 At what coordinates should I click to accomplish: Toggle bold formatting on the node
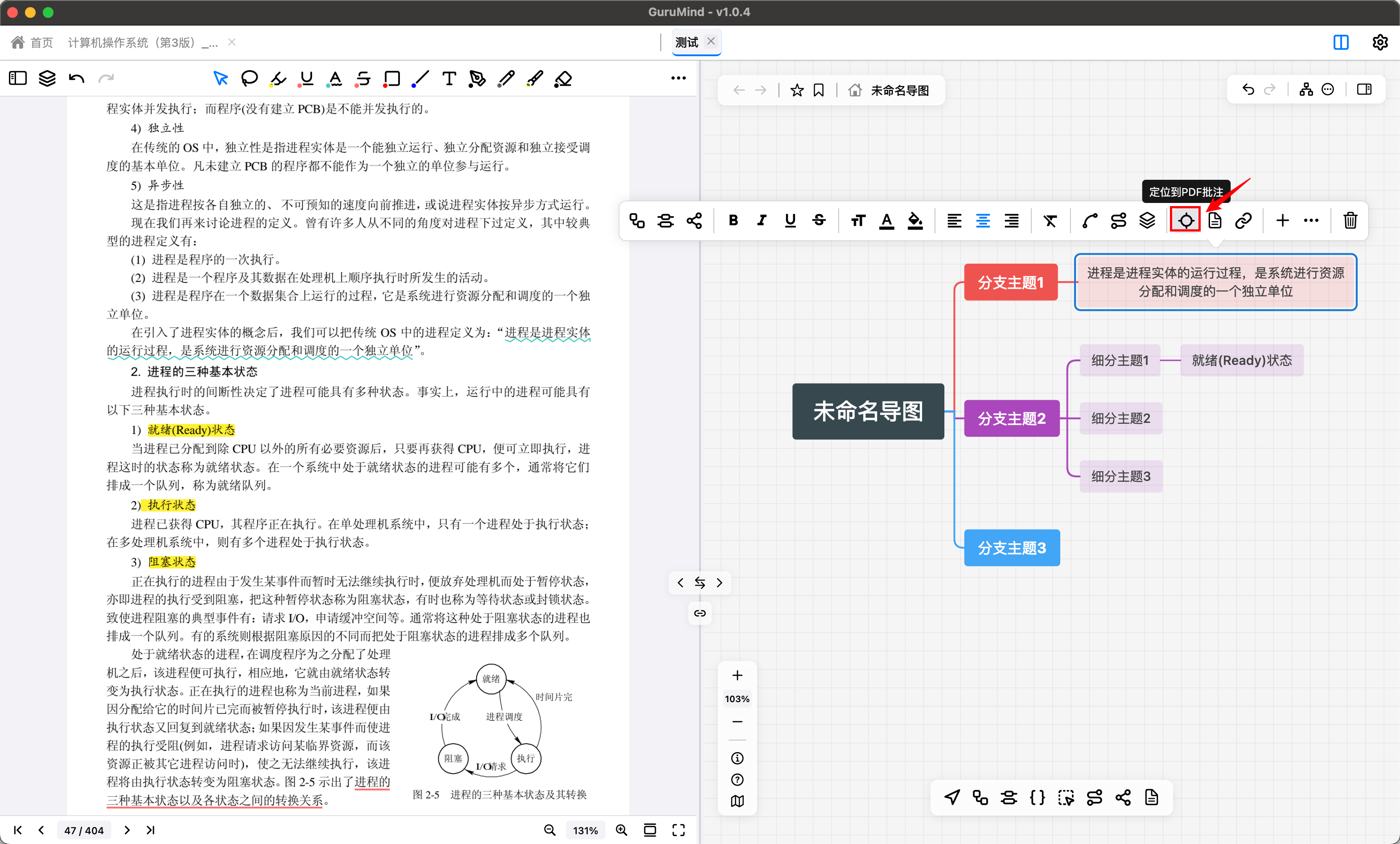pyautogui.click(x=733, y=220)
